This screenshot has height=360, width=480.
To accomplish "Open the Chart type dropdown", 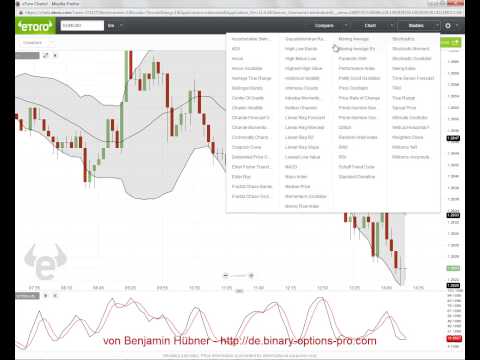I will tap(378, 26).
